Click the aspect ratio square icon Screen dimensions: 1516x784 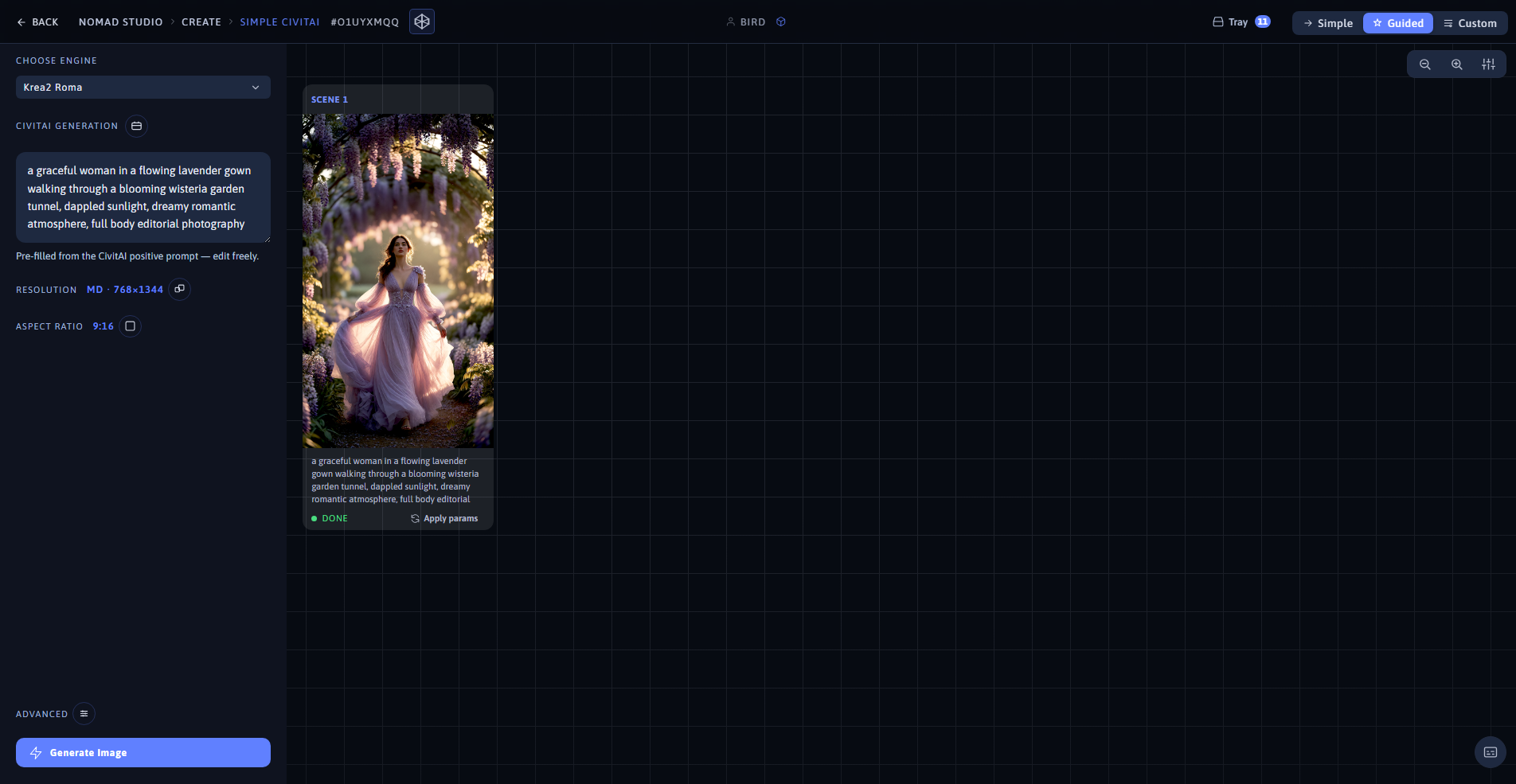131,326
